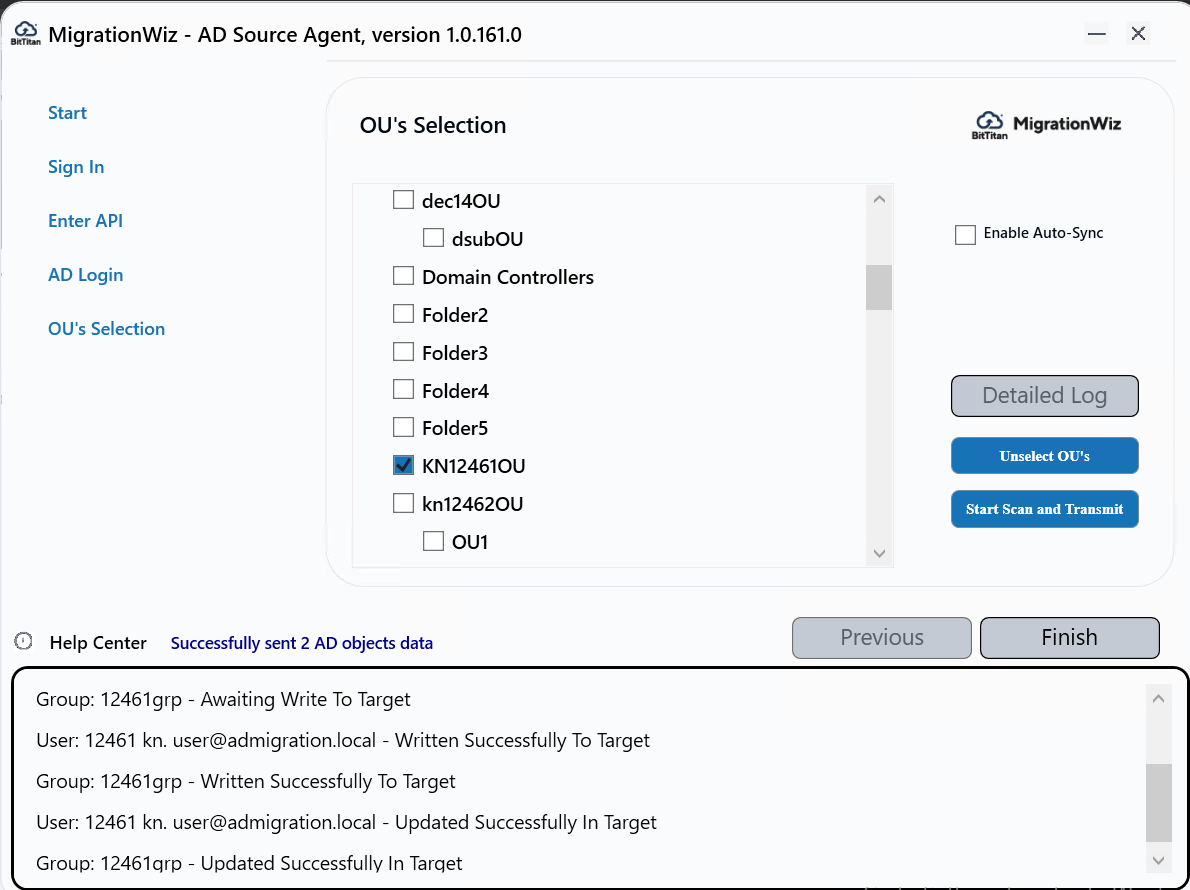Viewport: 1190px width, 890px height.
Task: Click the down arrow on the log panel scrollbar
Action: pos(1158,859)
